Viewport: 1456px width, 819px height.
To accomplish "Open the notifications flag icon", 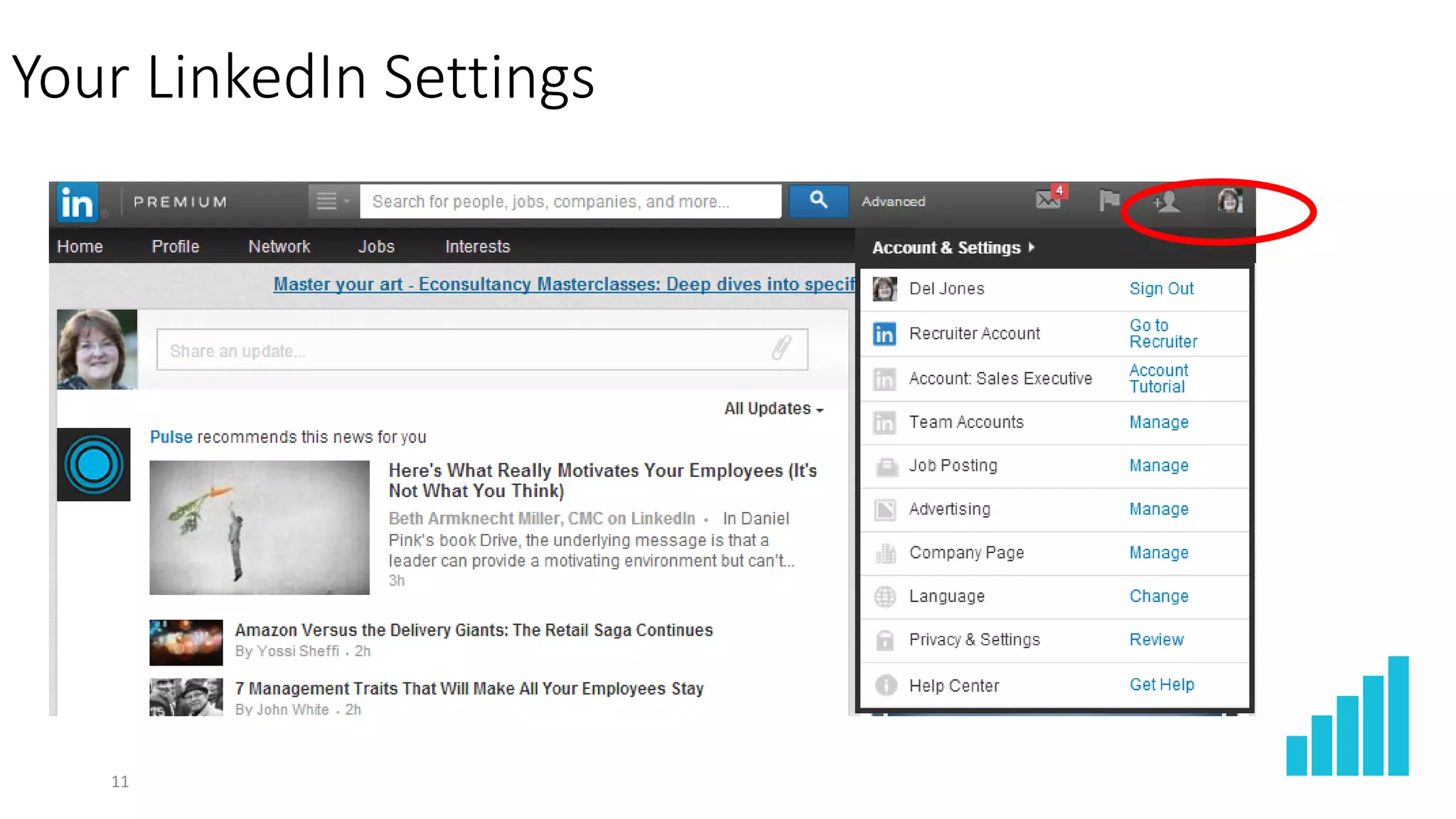I will coord(1109,201).
